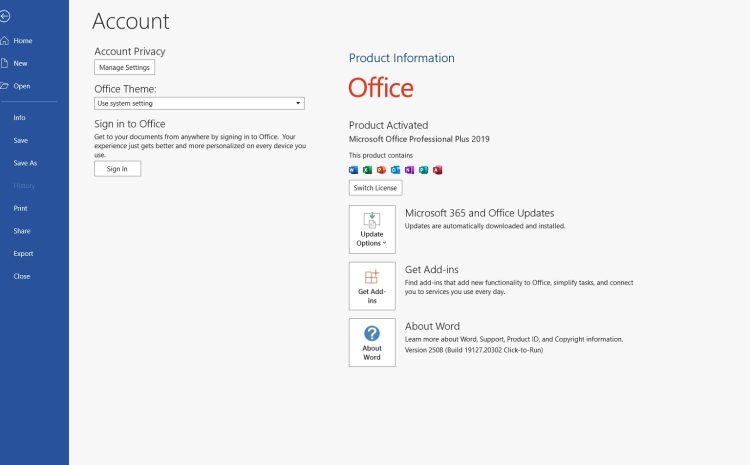750x465 pixels.
Task: Click the New document page icon
Action: 4,63
